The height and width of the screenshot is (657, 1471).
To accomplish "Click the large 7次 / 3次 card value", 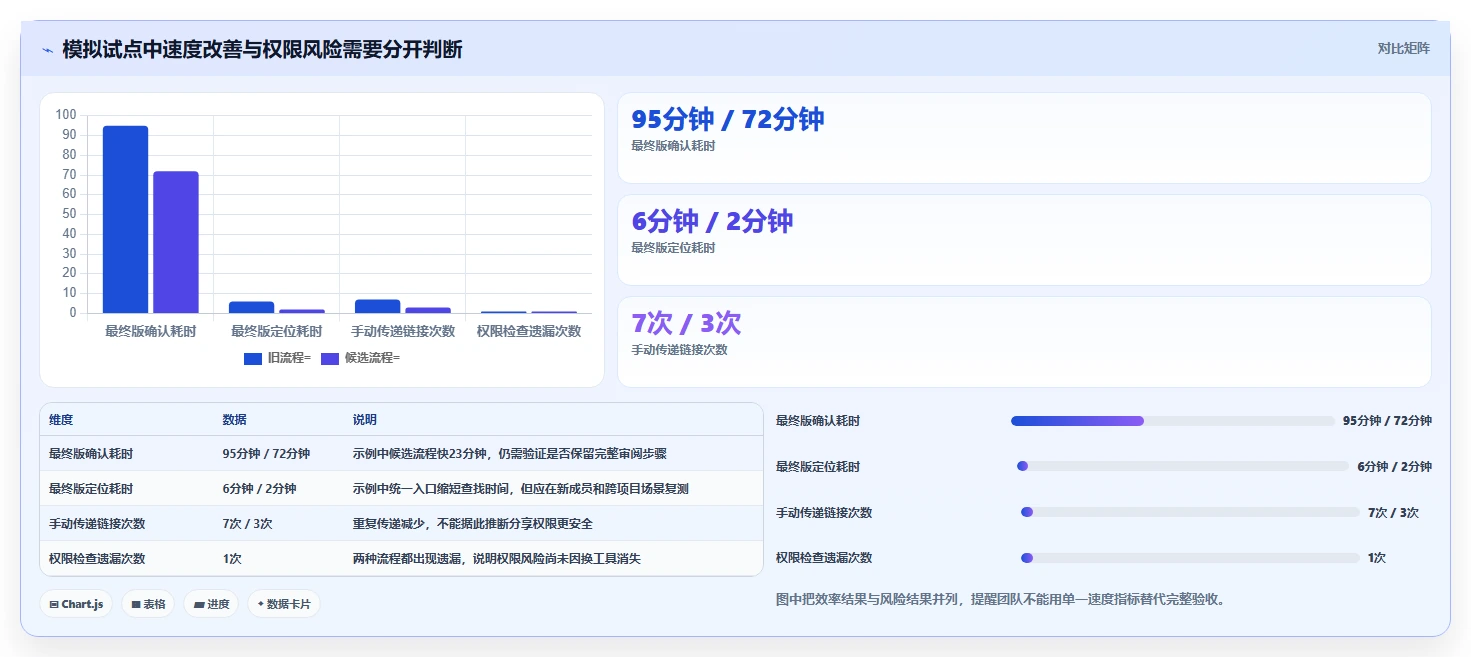I will point(686,323).
